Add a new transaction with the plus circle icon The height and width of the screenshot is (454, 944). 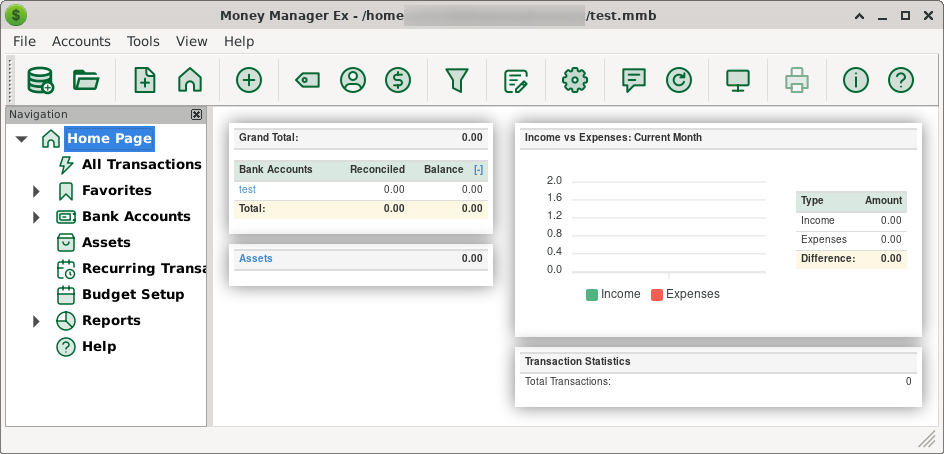(x=249, y=79)
